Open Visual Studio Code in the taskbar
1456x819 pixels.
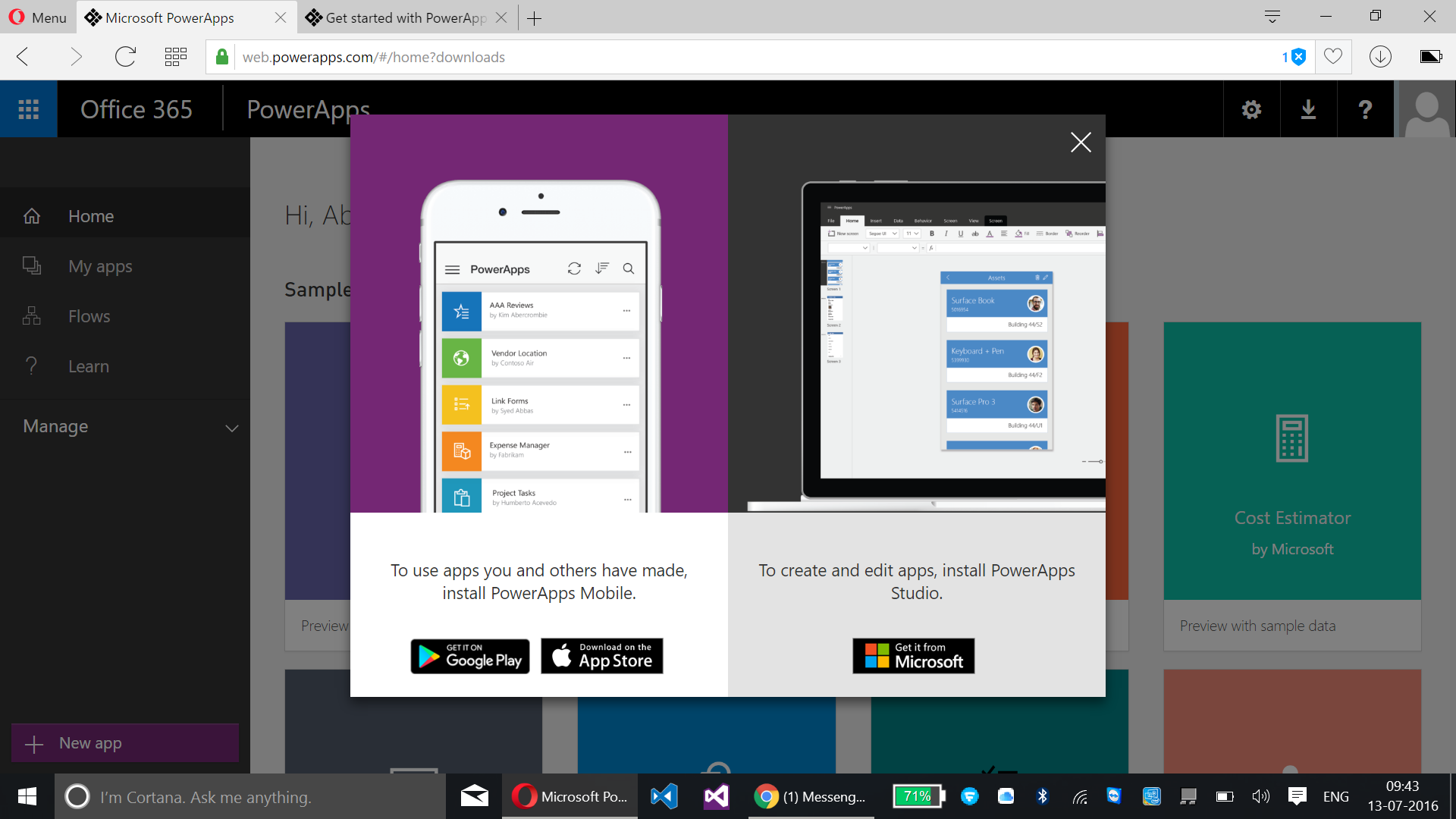click(x=664, y=796)
